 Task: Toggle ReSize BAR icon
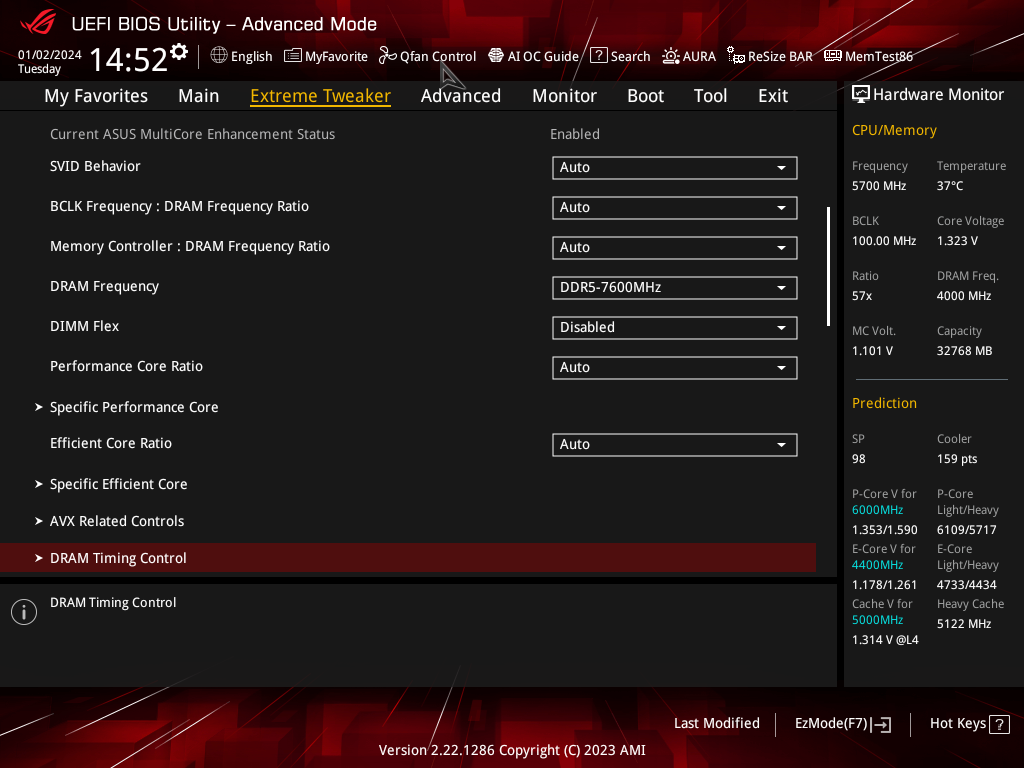pos(736,56)
